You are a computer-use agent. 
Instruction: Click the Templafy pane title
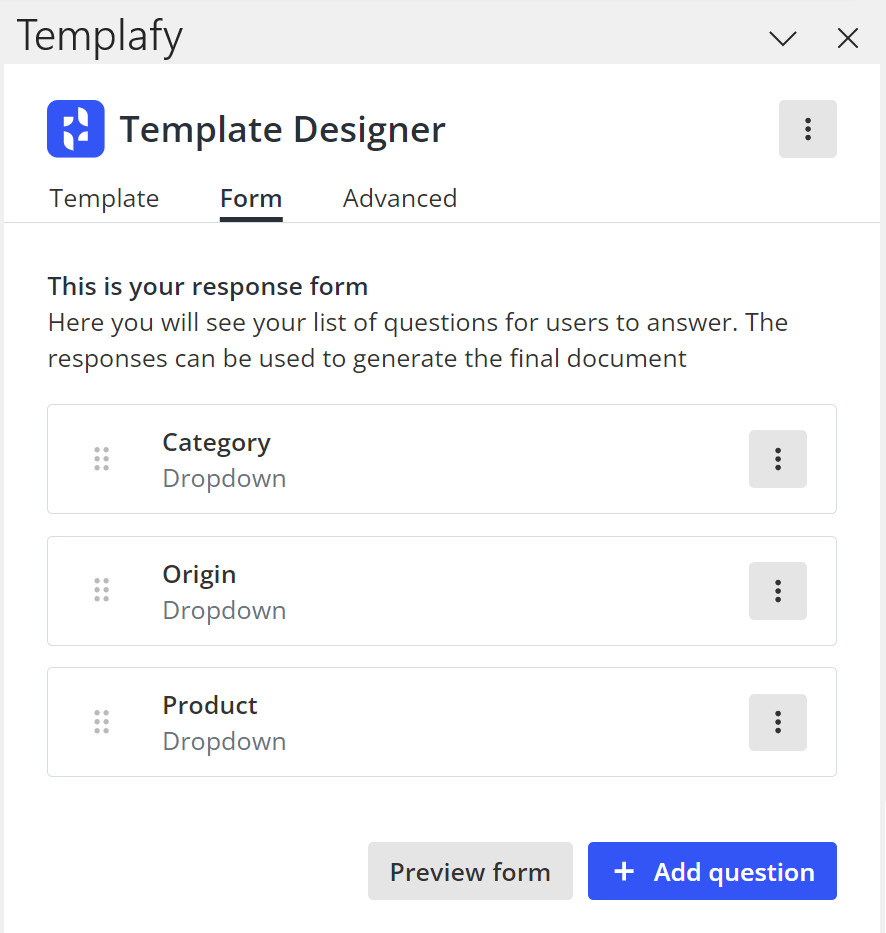(x=99, y=37)
